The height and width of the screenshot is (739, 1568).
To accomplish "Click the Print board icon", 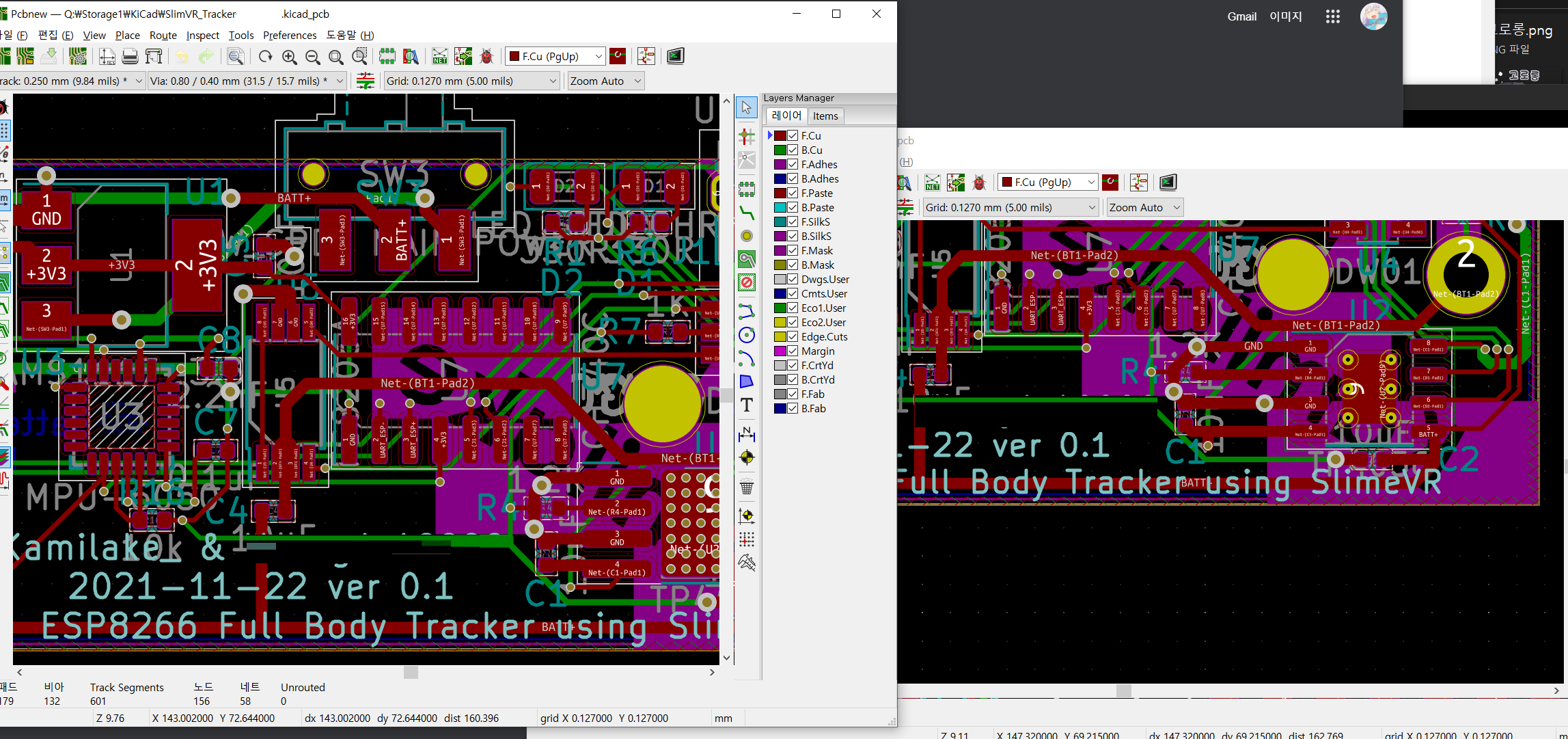I will pos(130,57).
